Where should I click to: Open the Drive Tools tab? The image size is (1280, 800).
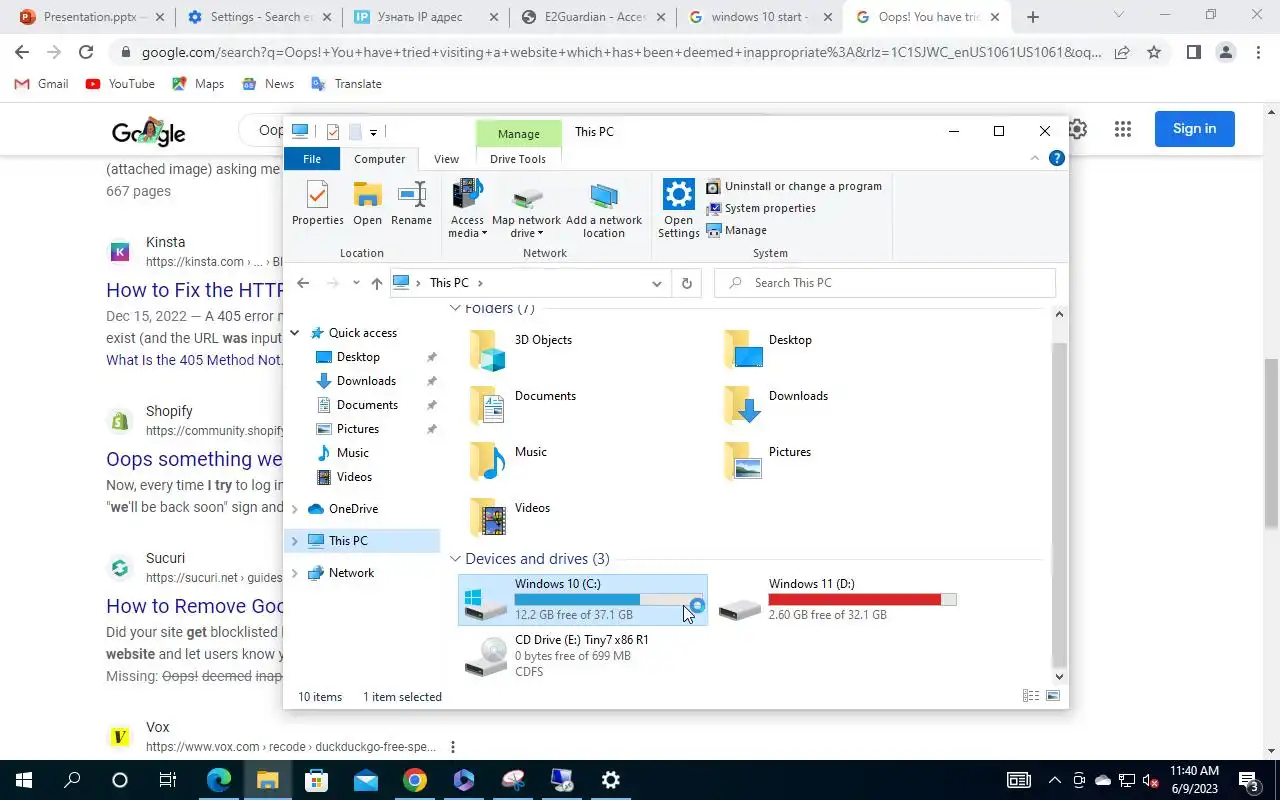pyautogui.click(x=518, y=159)
